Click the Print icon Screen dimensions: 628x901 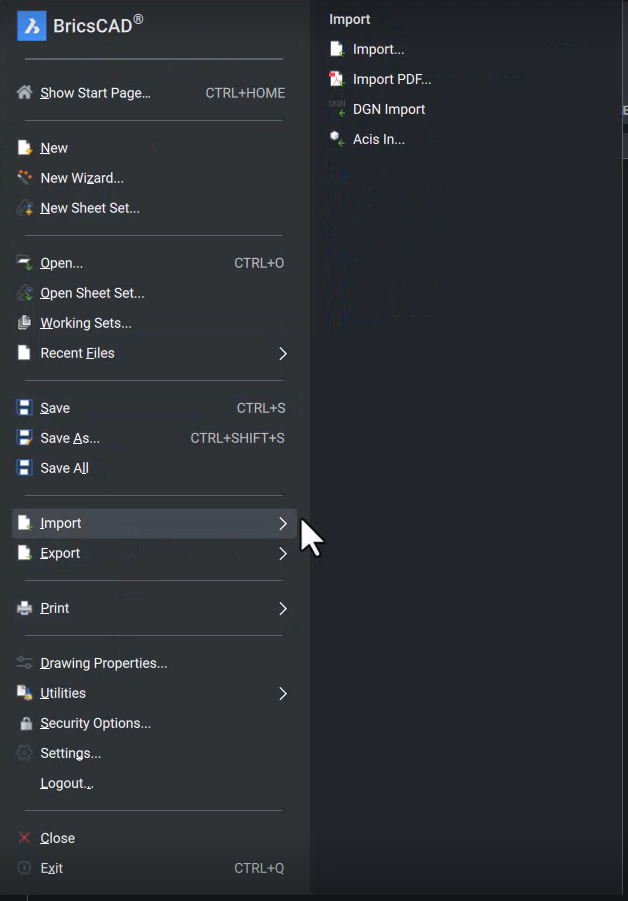(22, 607)
